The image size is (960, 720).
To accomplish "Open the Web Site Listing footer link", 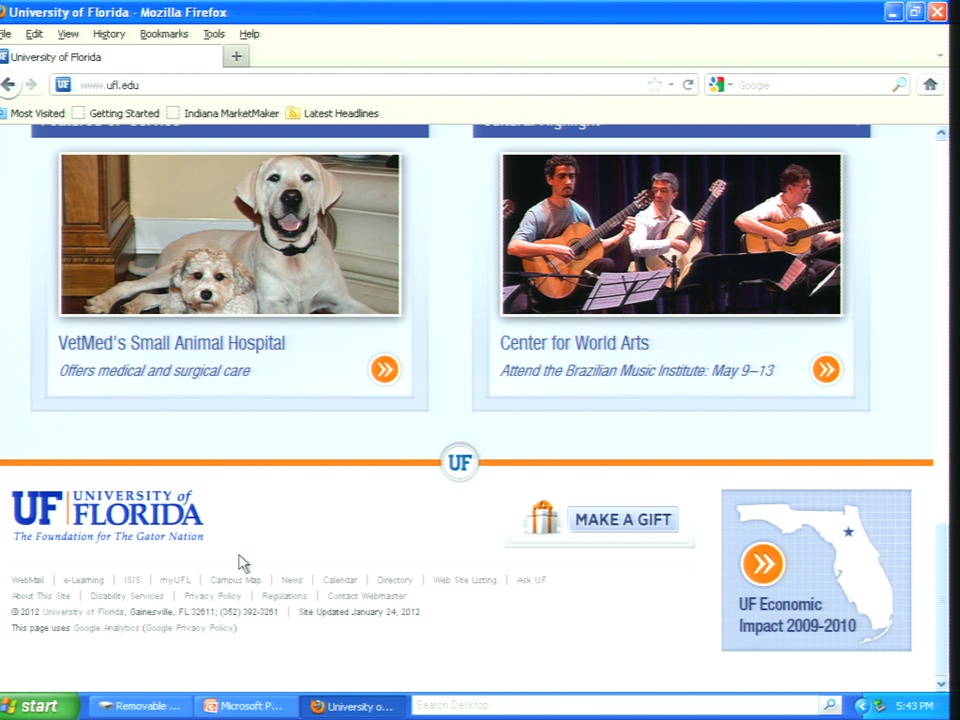I will coord(465,580).
